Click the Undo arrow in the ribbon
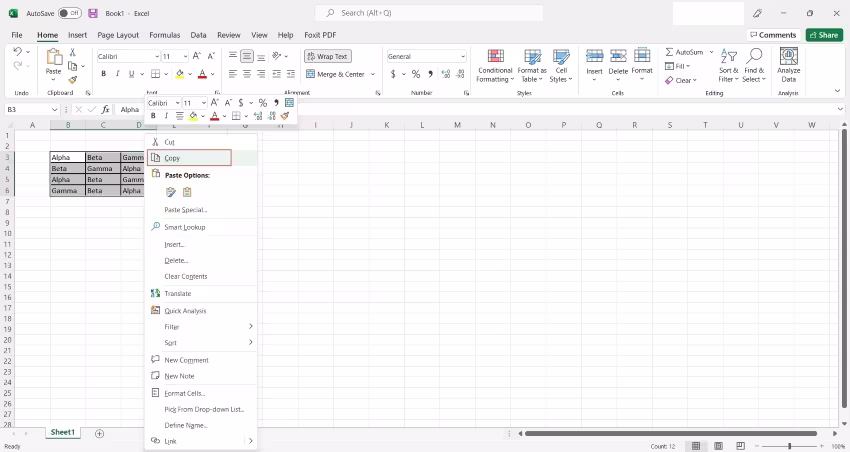 coord(17,51)
